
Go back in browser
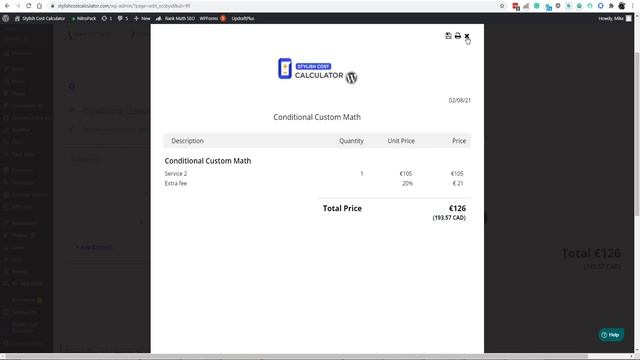tap(7, 6)
